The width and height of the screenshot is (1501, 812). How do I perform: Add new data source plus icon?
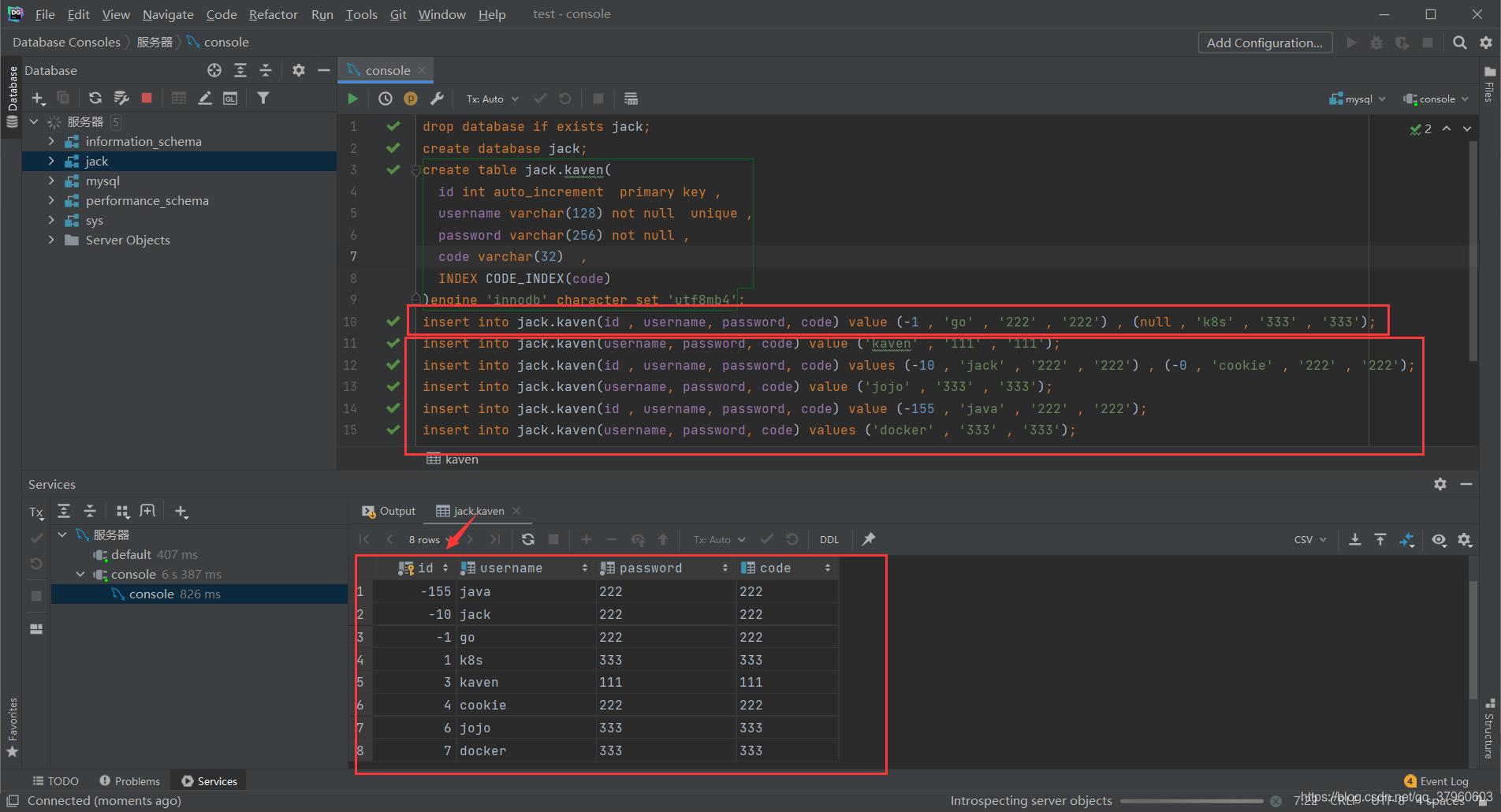[x=38, y=98]
